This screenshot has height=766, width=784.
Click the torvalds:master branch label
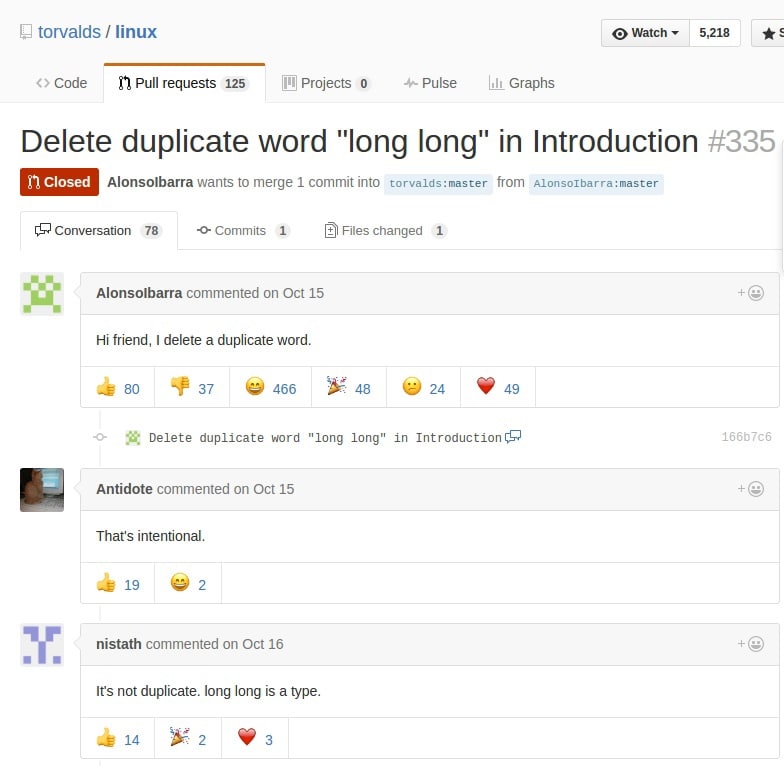[438, 184]
